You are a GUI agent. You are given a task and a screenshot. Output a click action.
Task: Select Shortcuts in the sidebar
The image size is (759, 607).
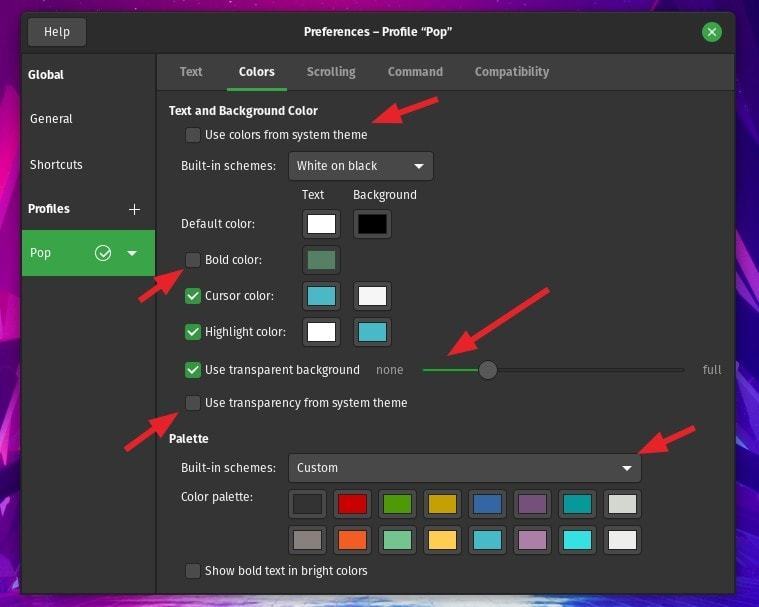tap(57, 165)
